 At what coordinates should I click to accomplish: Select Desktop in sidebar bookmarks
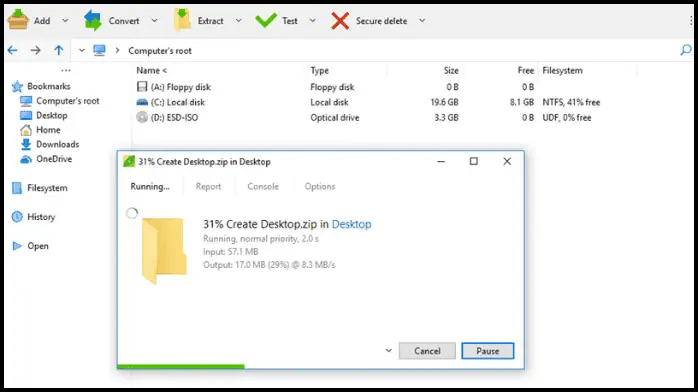(x=52, y=115)
